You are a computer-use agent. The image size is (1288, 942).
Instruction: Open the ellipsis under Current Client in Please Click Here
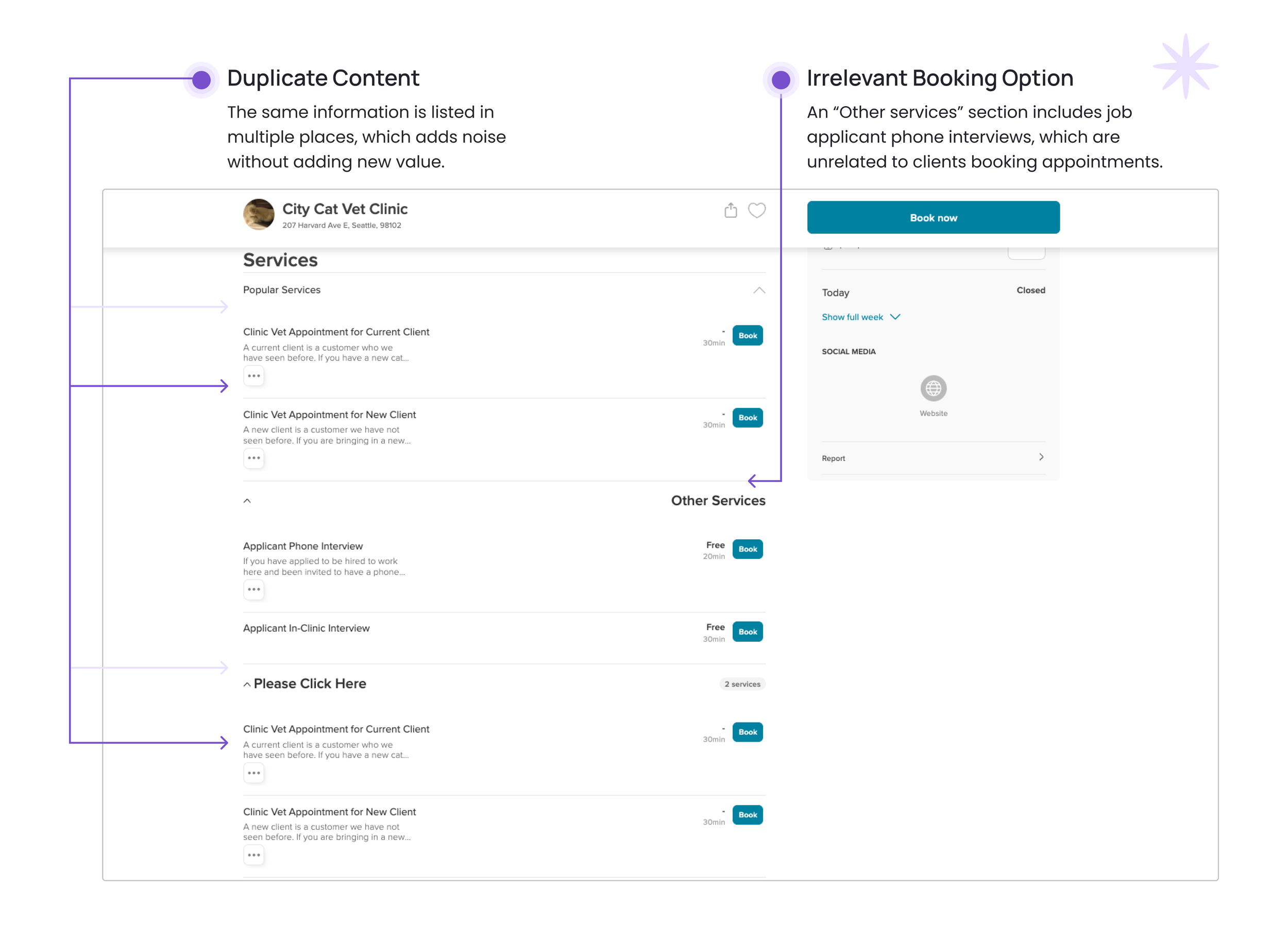(254, 773)
